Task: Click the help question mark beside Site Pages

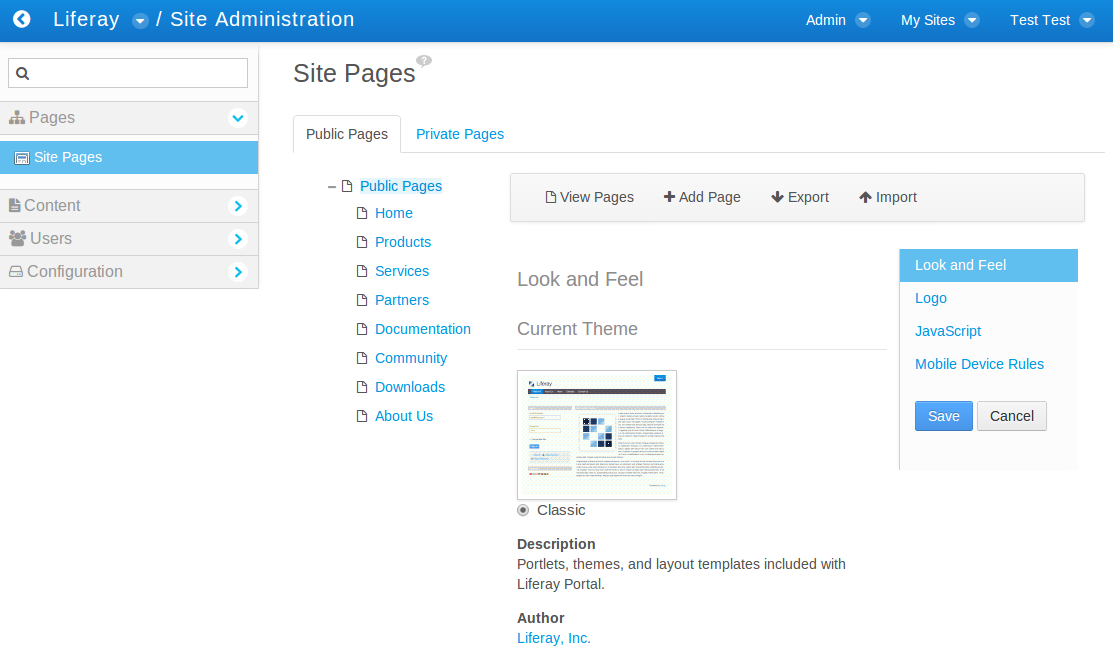Action: [x=424, y=61]
